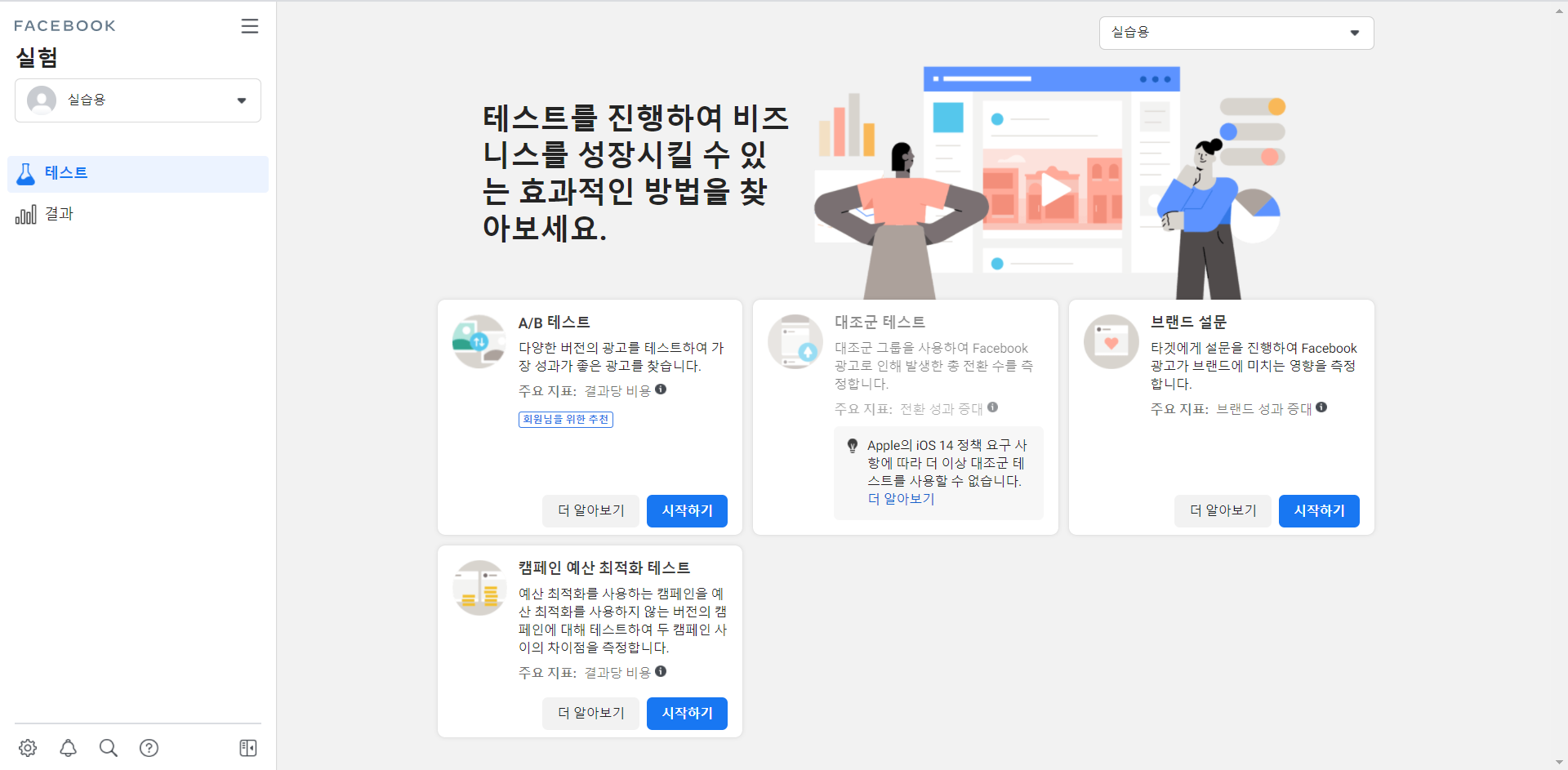Click 더 알아보기 on the 브랜드 설문 card
The image size is (1568, 770).
pos(1223,511)
